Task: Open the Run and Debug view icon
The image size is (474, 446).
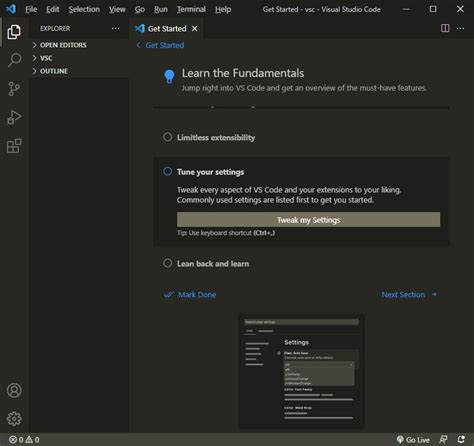Action: click(14, 117)
